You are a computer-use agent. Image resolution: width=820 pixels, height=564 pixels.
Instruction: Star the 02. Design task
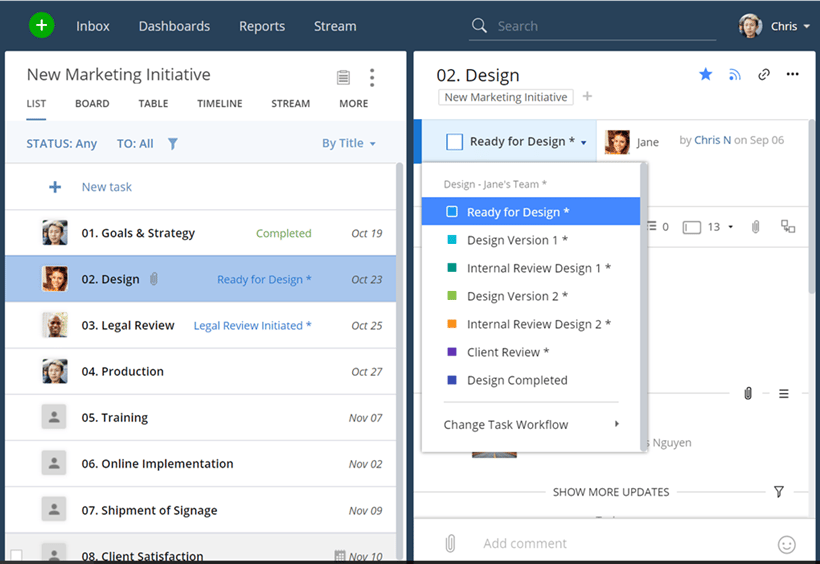pyautogui.click(x=705, y=74)
